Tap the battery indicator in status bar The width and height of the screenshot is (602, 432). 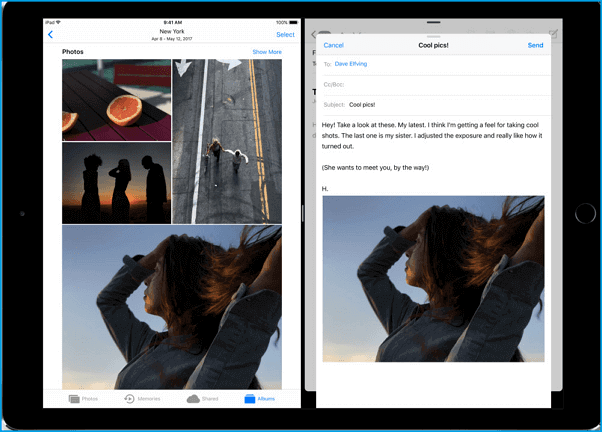point(294,22)
